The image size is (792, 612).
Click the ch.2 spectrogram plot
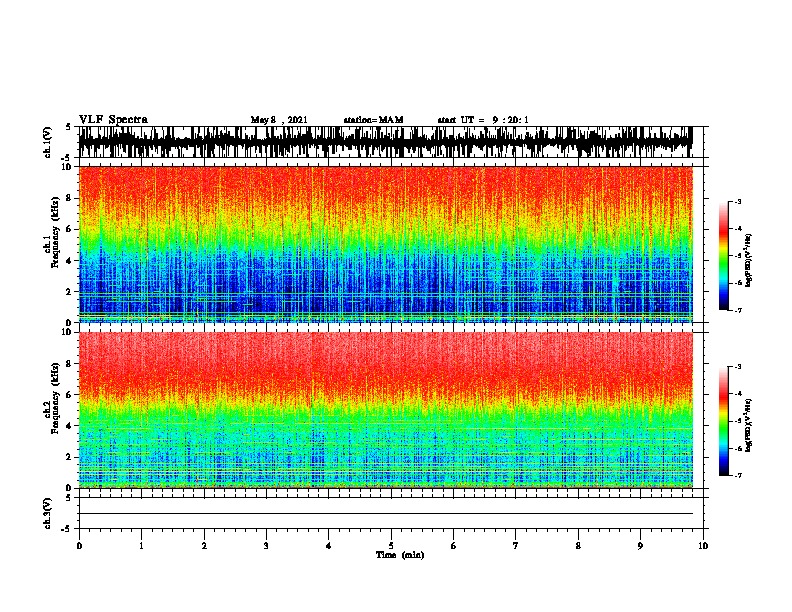(x=385, y=410)
